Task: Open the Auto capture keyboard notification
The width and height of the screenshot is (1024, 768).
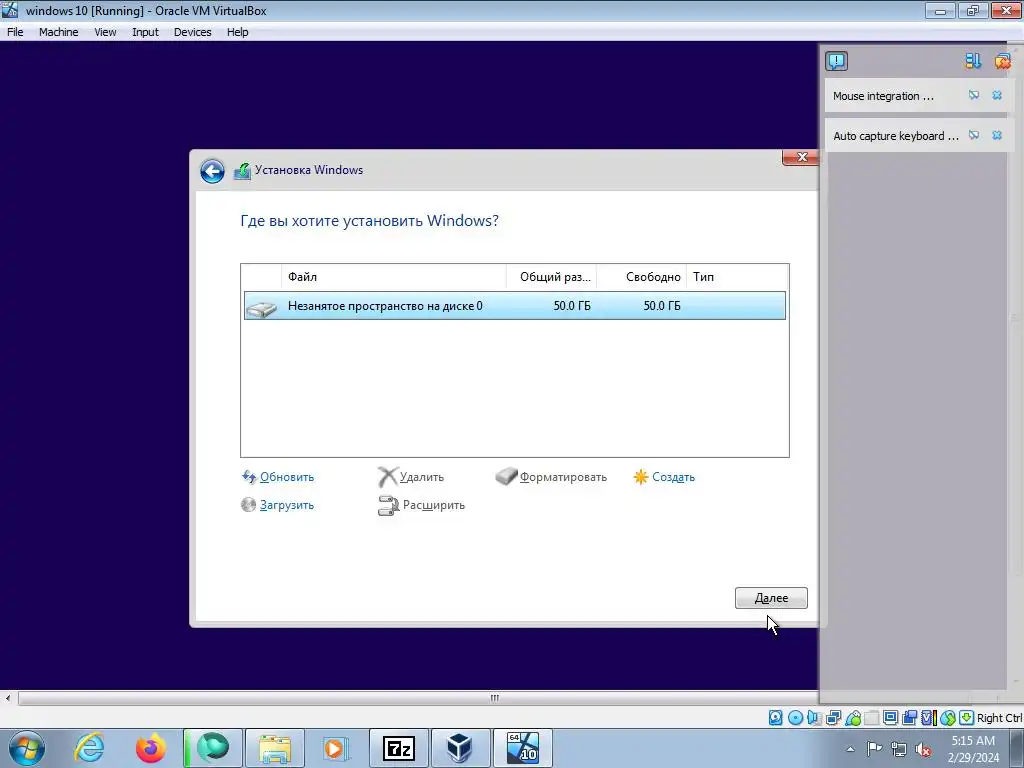Action: coord(895,136)
